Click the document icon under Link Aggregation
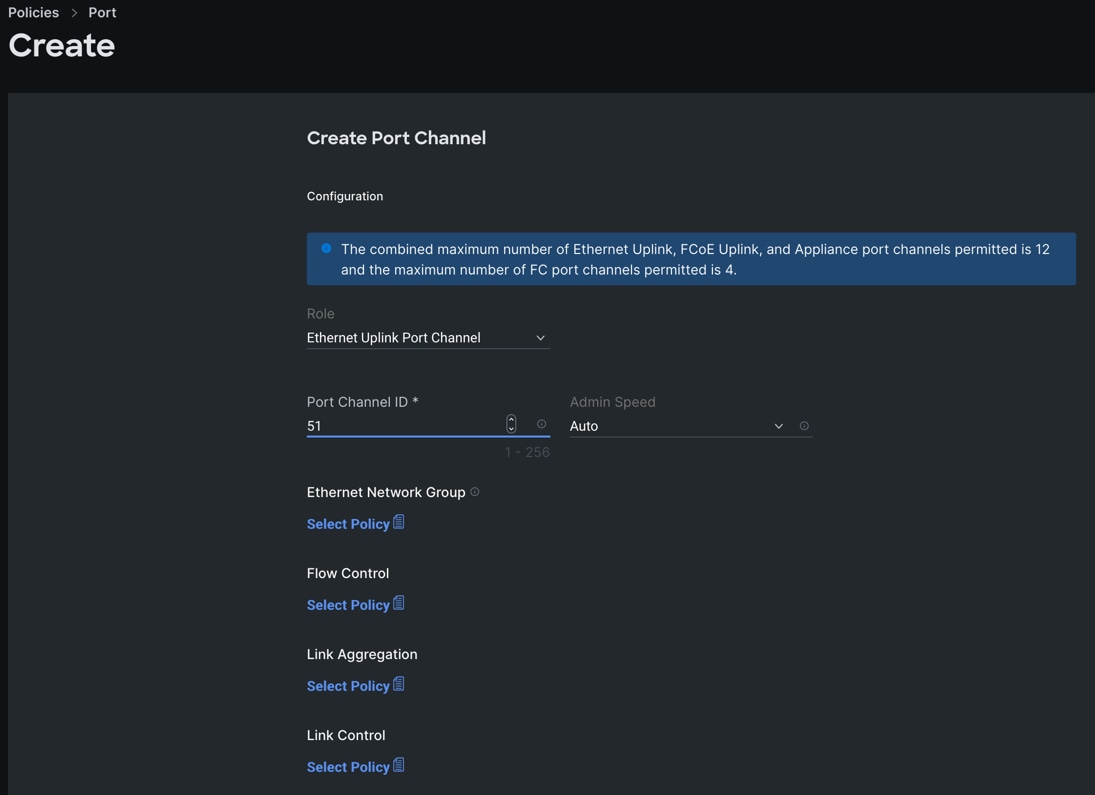This screenshot has width=1095, height=795. (x=399, y=684)
